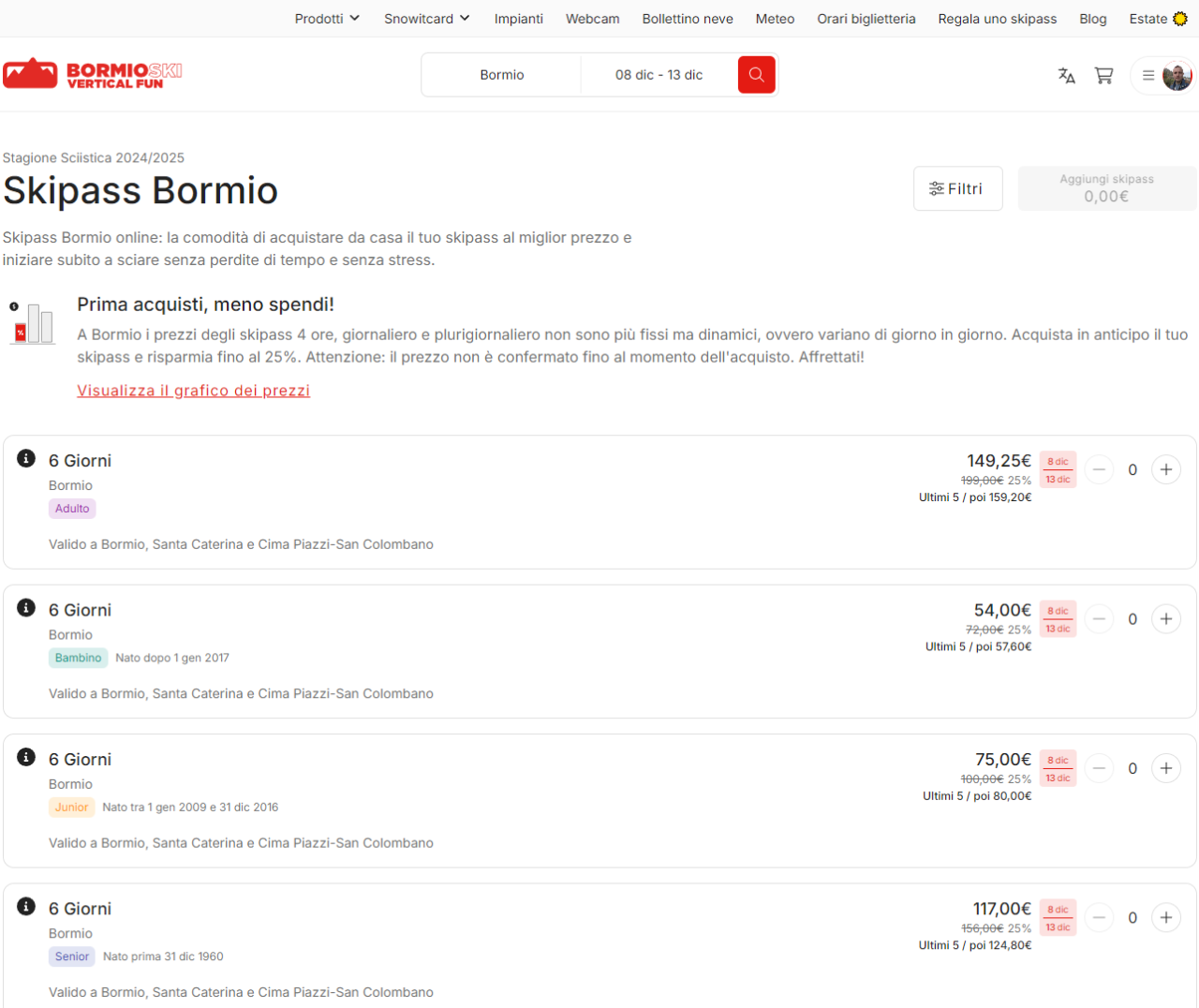Open Orari biglietteria in top menu
Screen dimensions: 1199x1008
(866, 19)
